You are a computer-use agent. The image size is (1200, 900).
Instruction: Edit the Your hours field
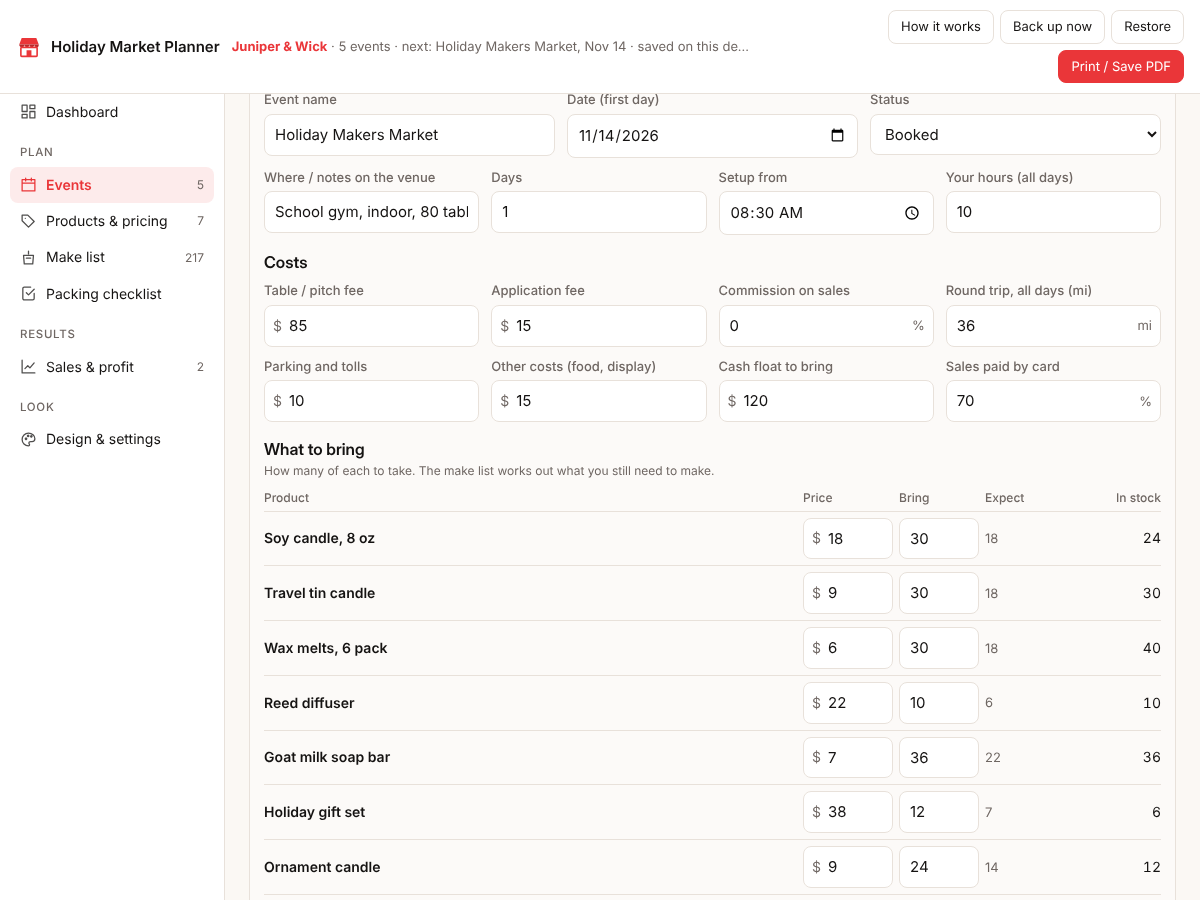[1053, 212]
